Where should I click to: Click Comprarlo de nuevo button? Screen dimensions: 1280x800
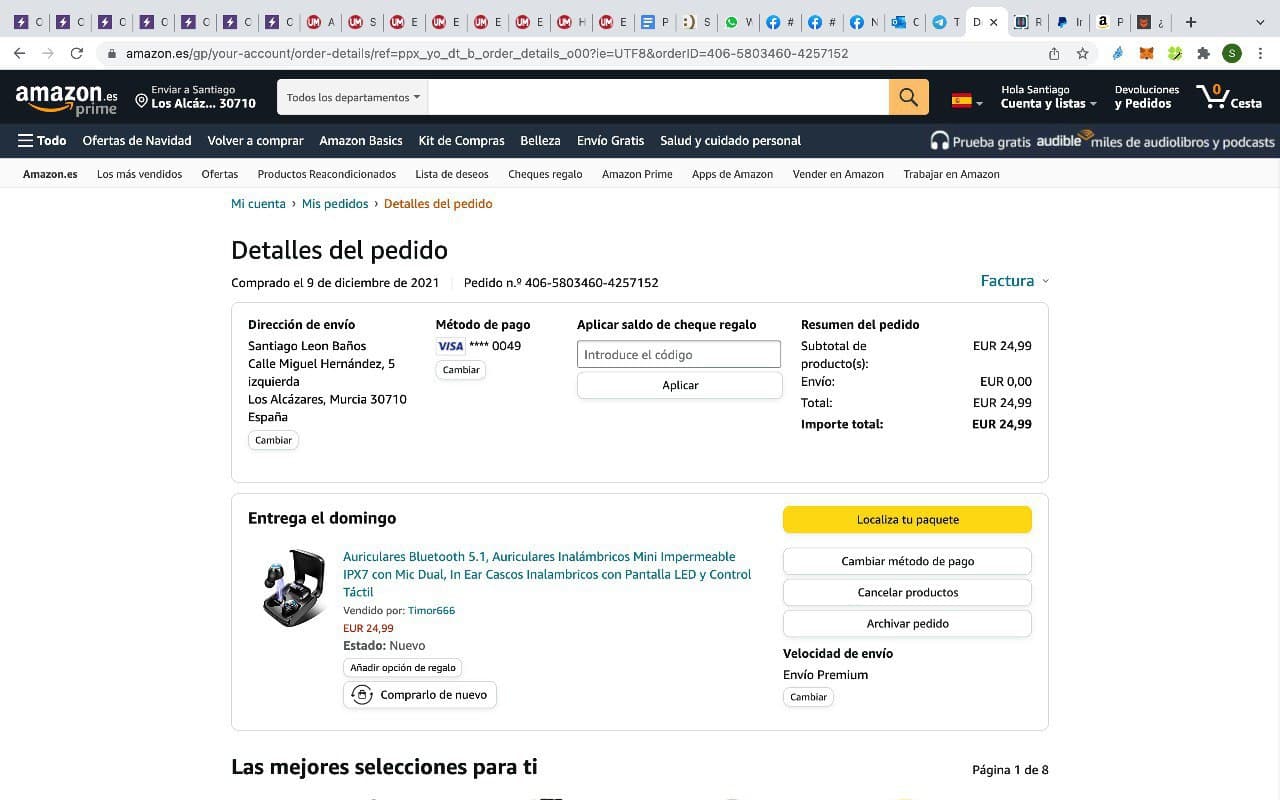pos(420,695)
